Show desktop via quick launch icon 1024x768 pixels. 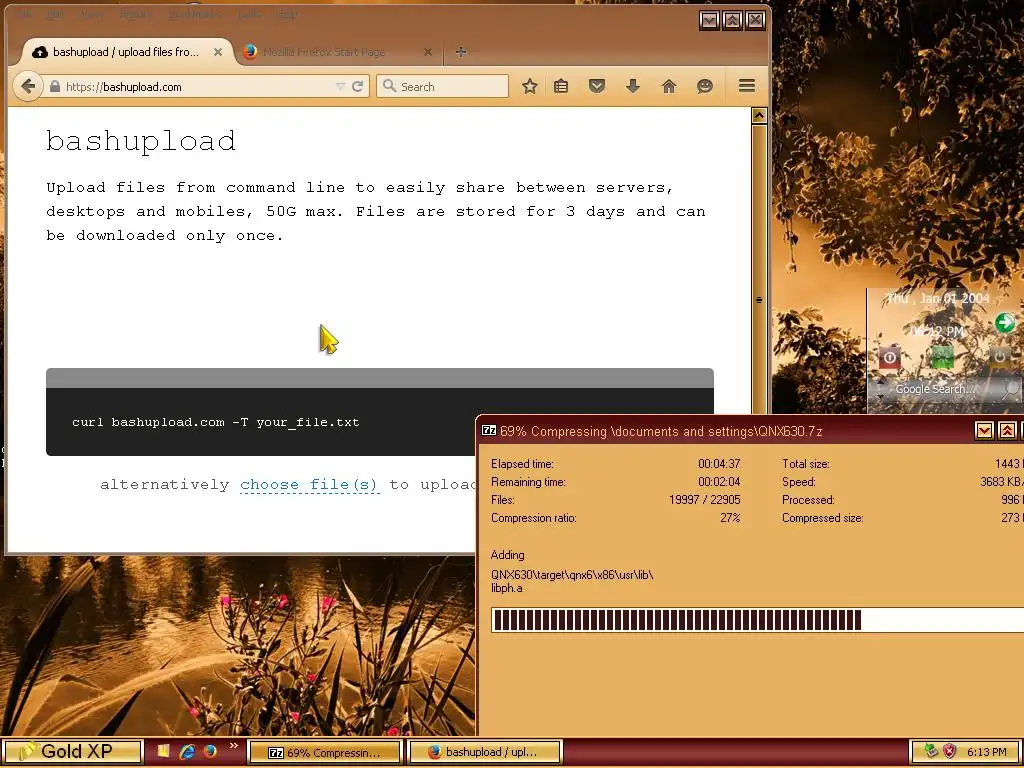tap(163, 751)
